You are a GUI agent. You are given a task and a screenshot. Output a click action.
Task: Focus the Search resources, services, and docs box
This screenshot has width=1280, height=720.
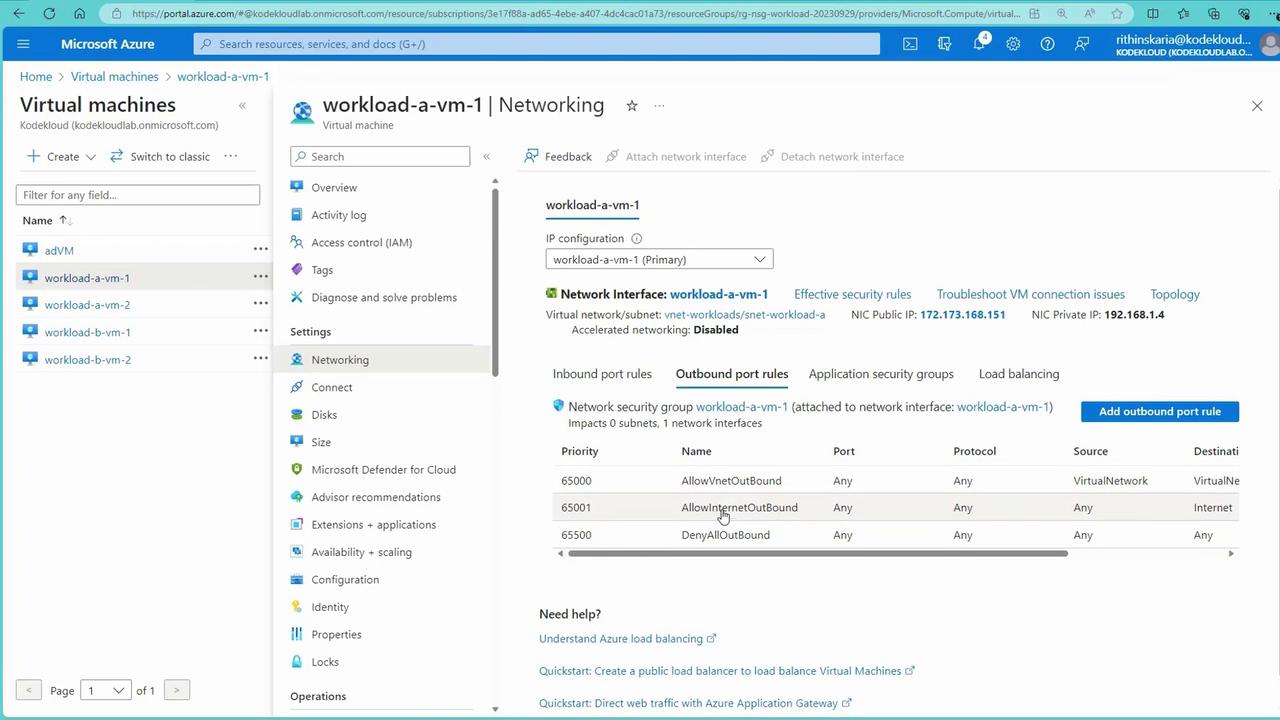click(537, 44)
